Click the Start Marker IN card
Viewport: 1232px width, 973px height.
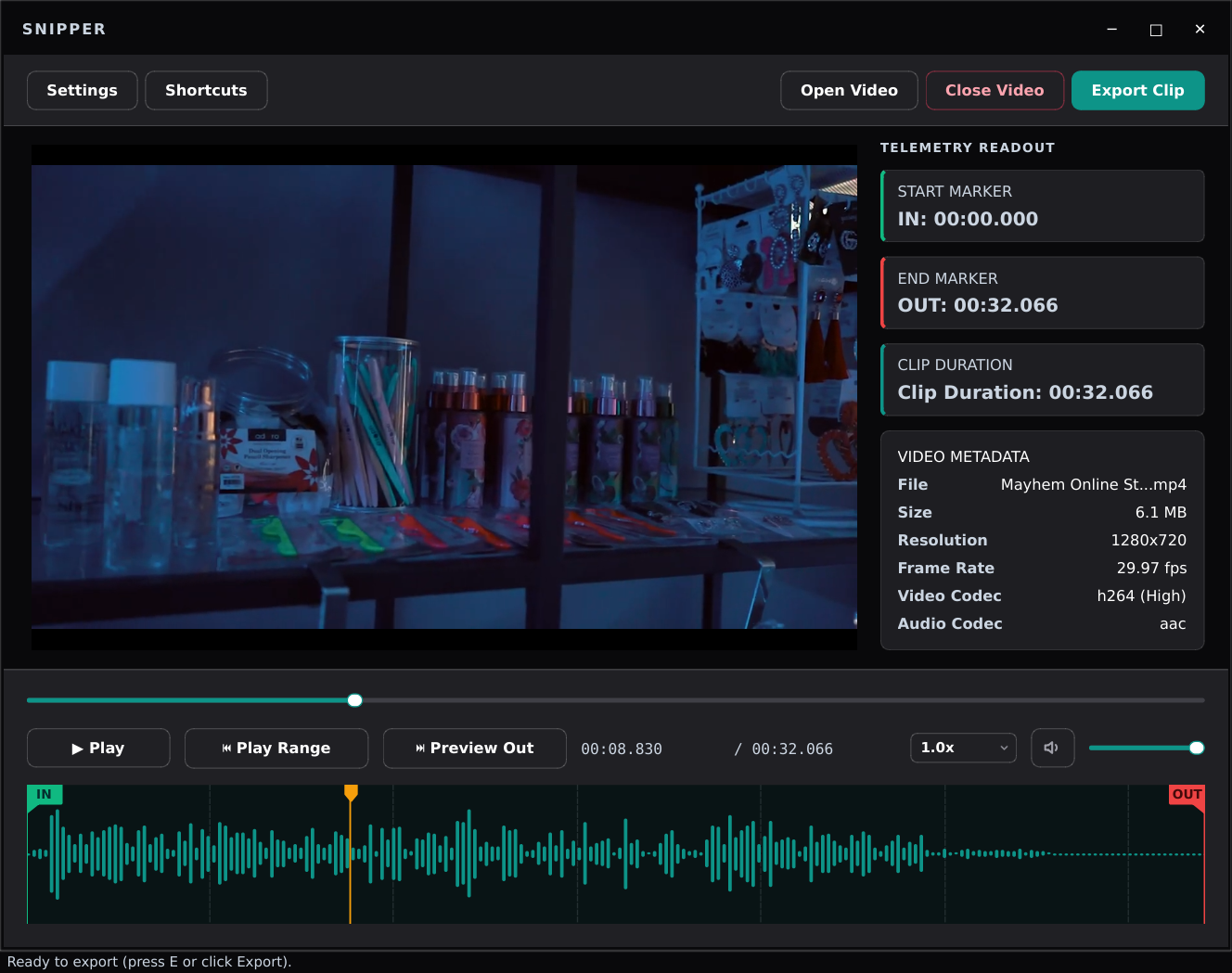click(x=1043, y=206)
